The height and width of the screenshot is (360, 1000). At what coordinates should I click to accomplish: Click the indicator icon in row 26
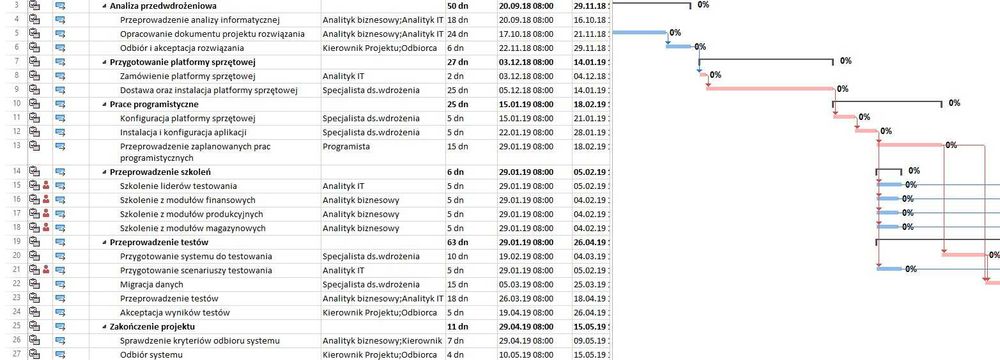pos(34,340)
